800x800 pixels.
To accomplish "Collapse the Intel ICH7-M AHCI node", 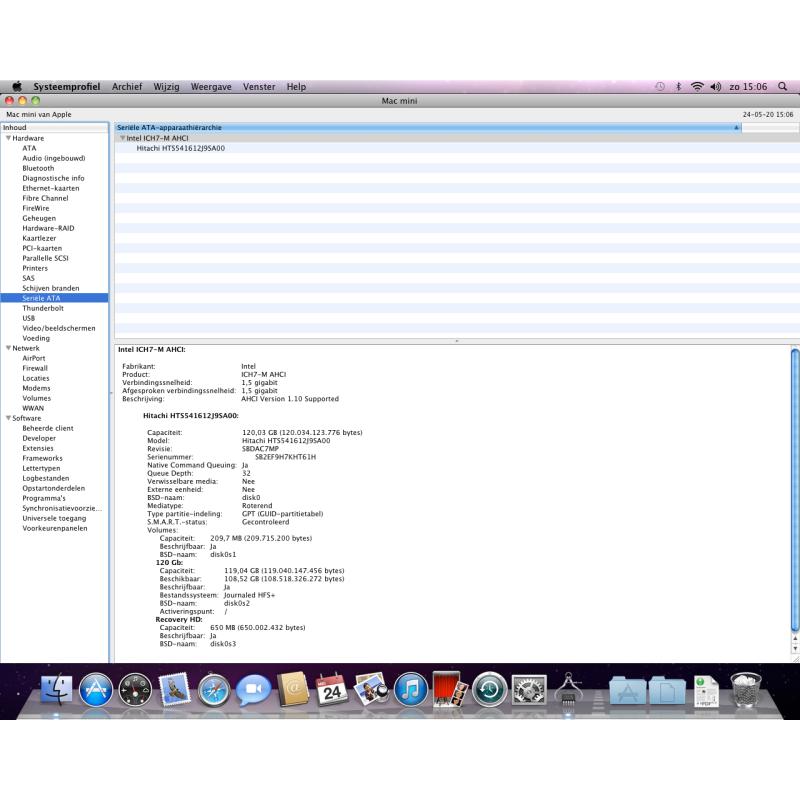I will click(x=122, y=138).
